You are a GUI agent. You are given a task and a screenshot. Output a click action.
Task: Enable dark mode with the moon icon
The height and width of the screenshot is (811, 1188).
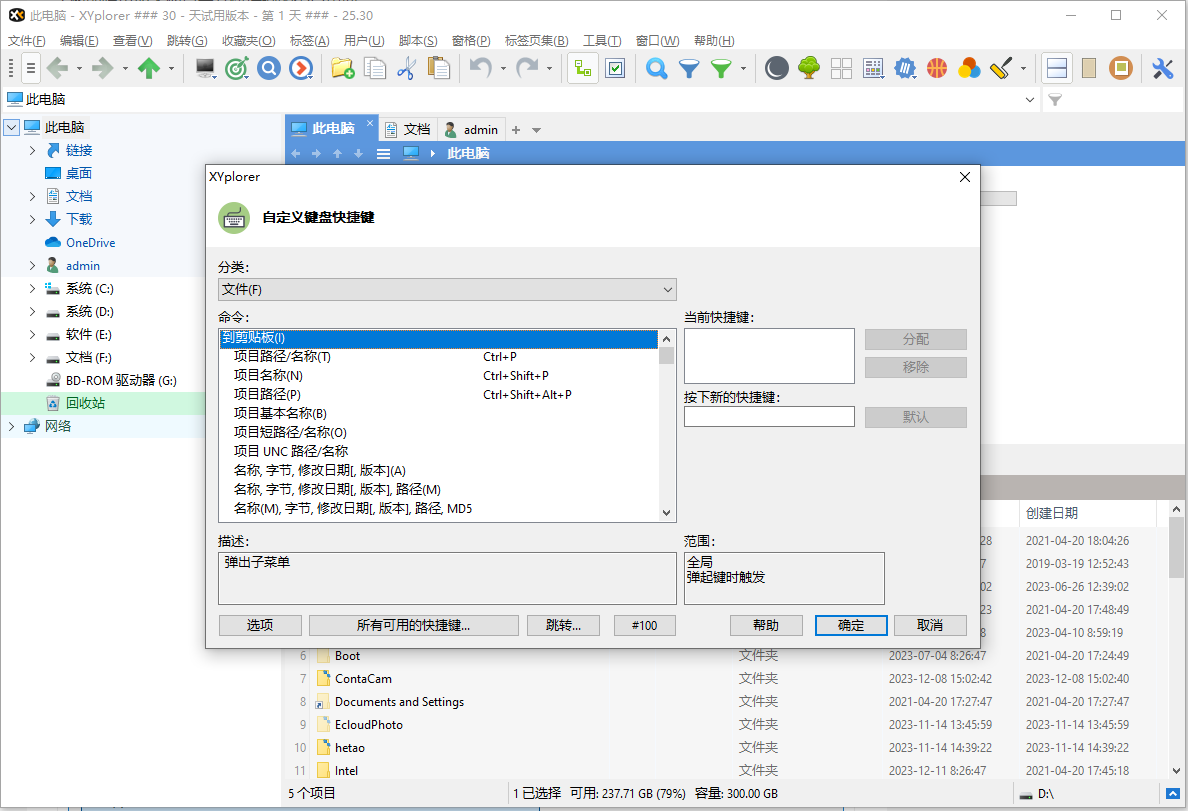(776, 68)
